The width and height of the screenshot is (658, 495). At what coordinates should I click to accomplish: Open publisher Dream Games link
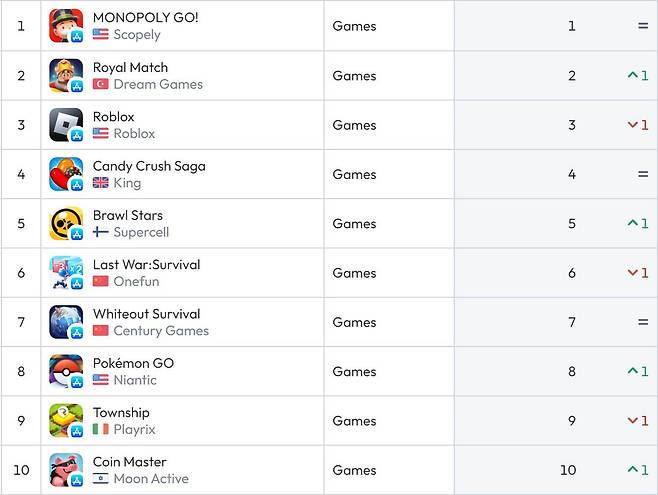click(x=157, y=84)
